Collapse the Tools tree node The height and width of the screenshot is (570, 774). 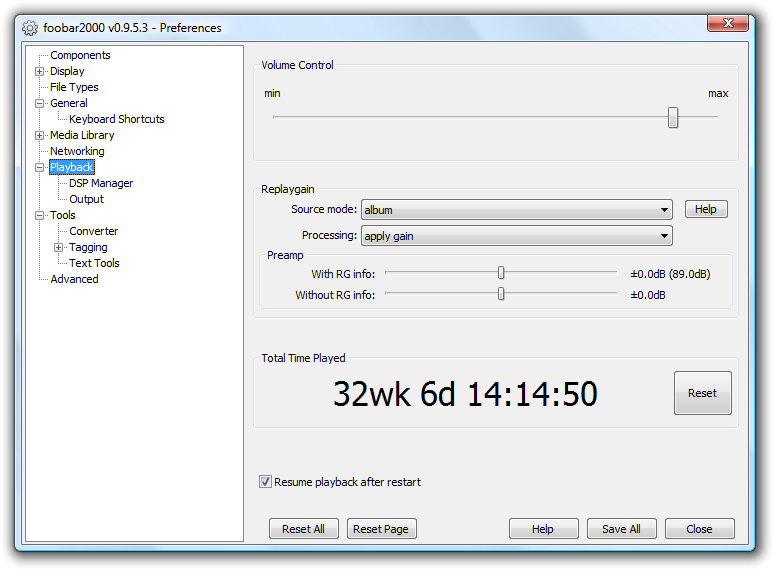pyautogui.click(x=40, y=215)
